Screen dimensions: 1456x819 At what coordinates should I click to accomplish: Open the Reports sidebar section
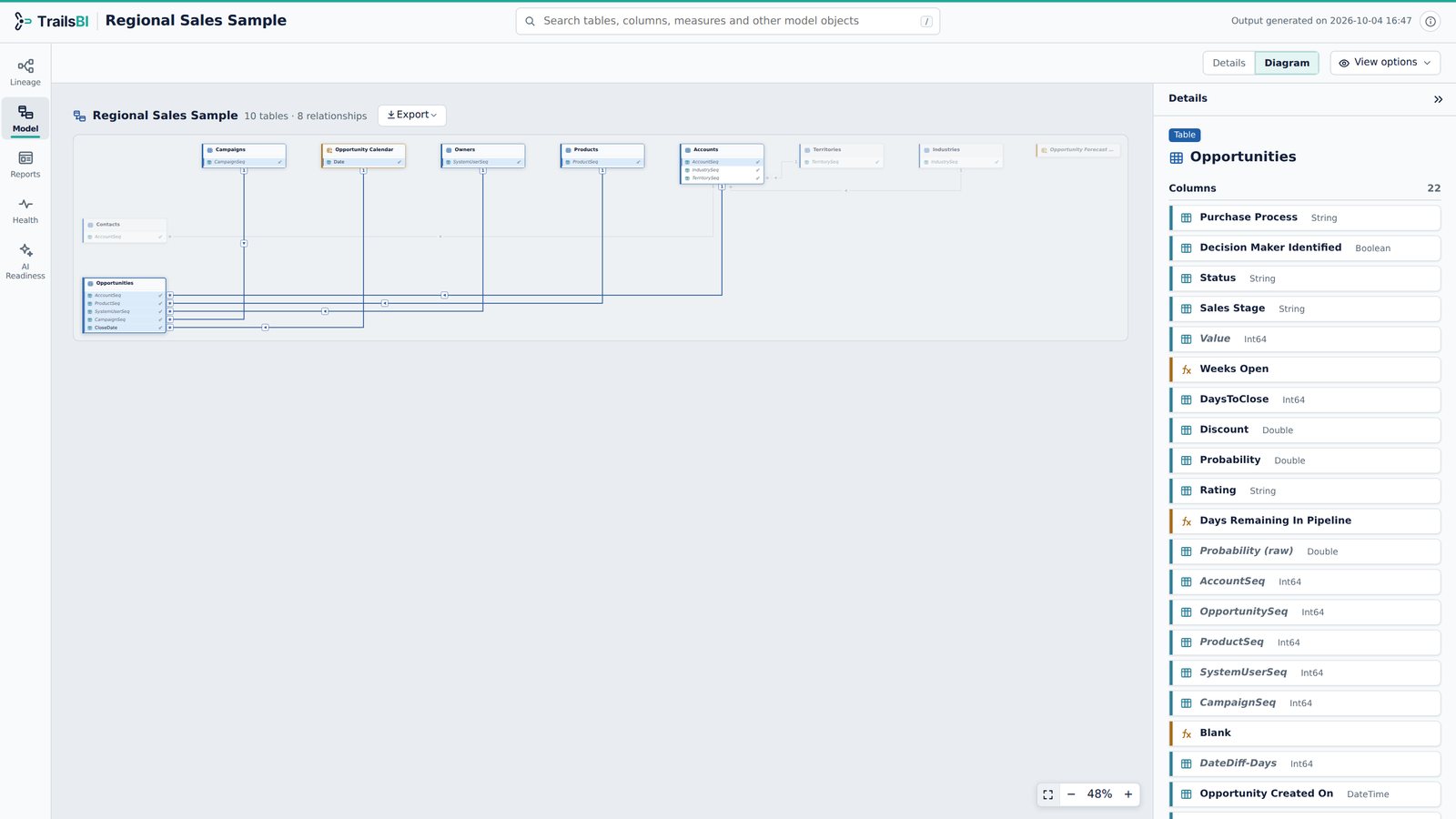coord(25,165)
